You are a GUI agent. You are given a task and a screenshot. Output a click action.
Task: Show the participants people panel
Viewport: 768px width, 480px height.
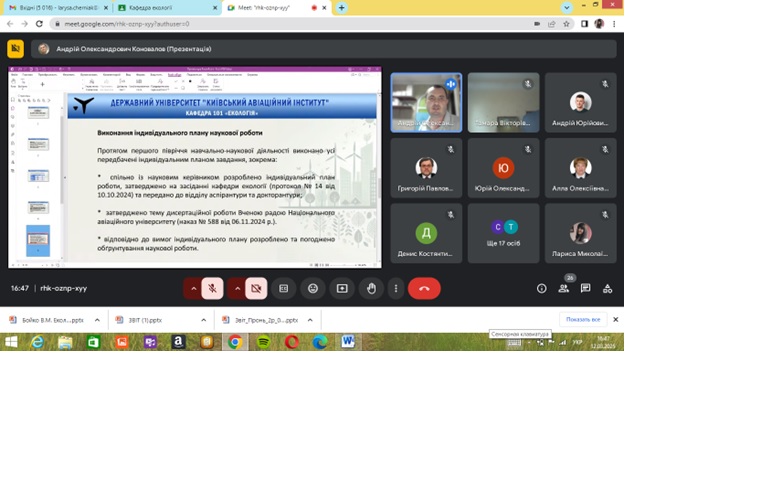click(x=564, y=288)
